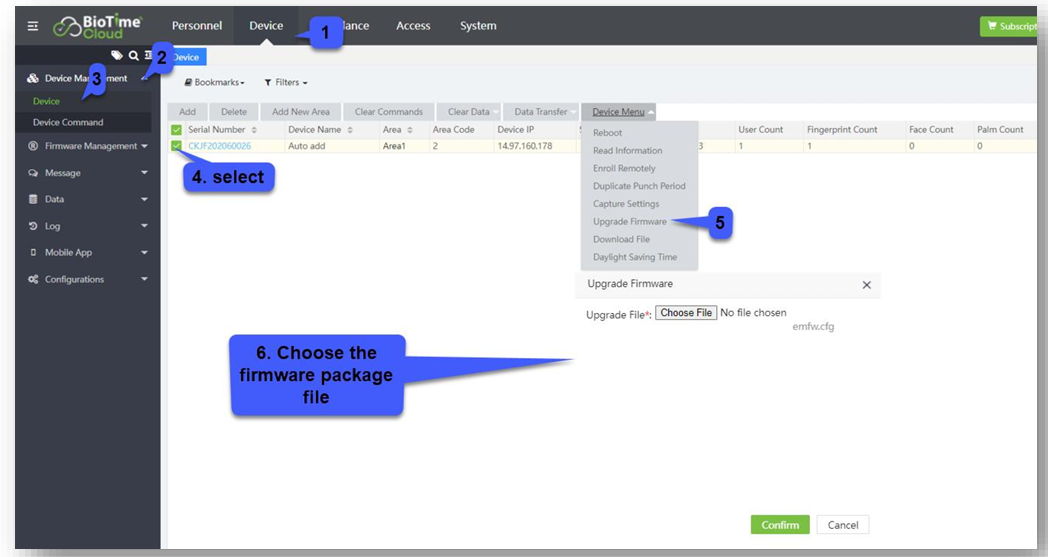The width and height of the screenshot is (1048, 557).
Task: Close the Upgrade Firmware dialog
Action: click(866, 285)
